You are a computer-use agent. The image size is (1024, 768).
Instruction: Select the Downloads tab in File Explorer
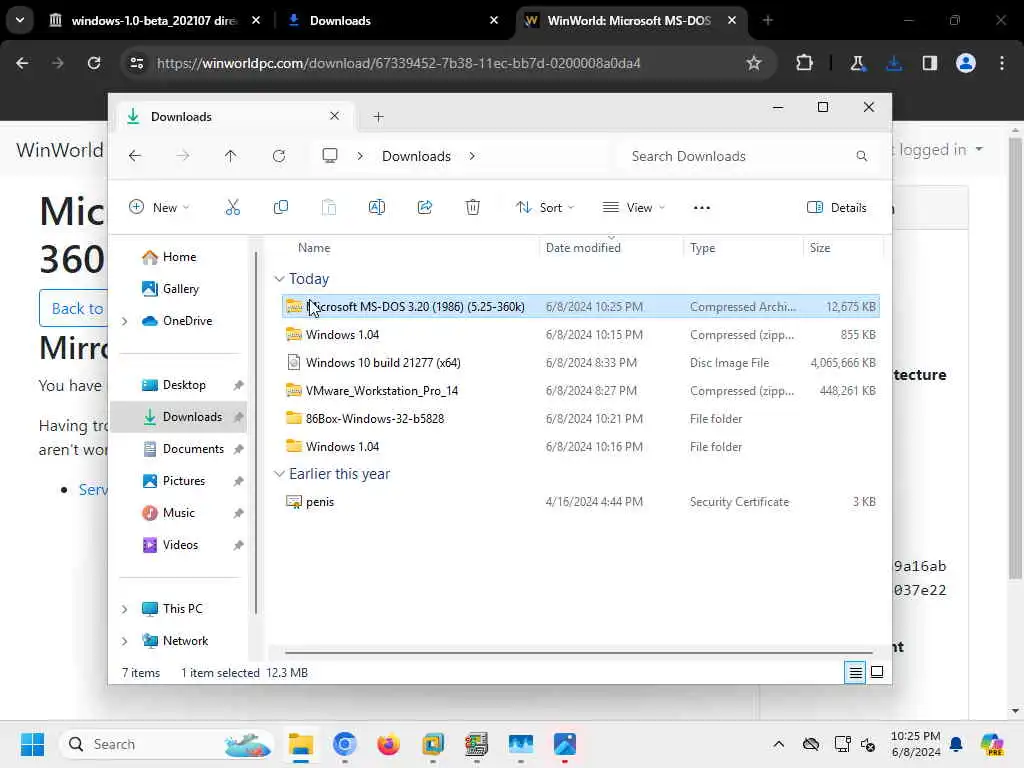[x=234, y=117]
